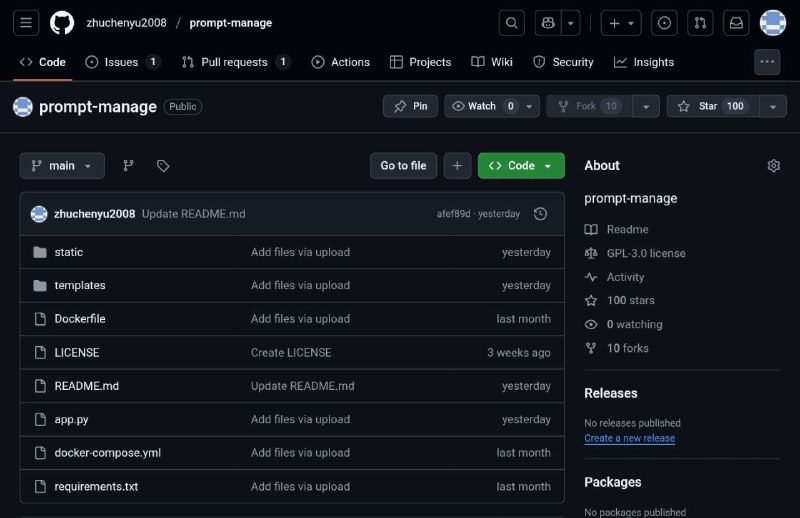The width and height of the screenshot is (800, 518).
Task: Open the app.py file
Action: coord(71,419)
